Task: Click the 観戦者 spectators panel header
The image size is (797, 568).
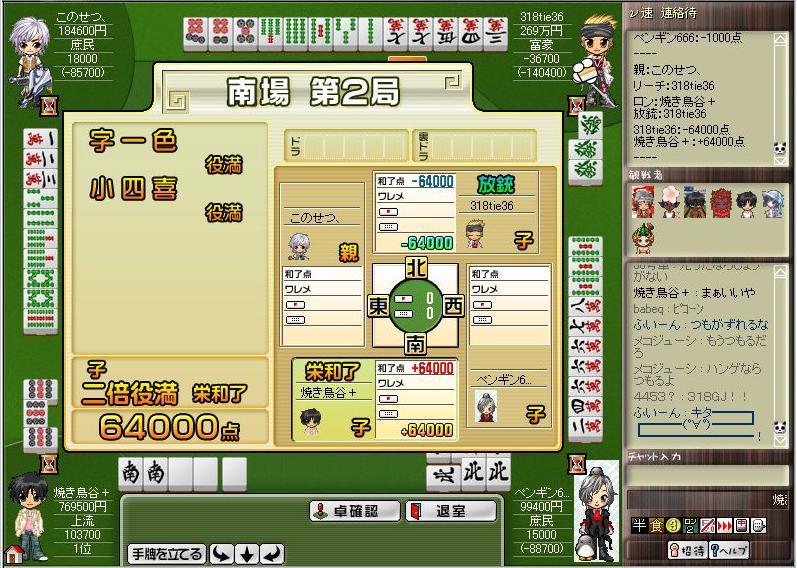Action: [x=646, y=174]
